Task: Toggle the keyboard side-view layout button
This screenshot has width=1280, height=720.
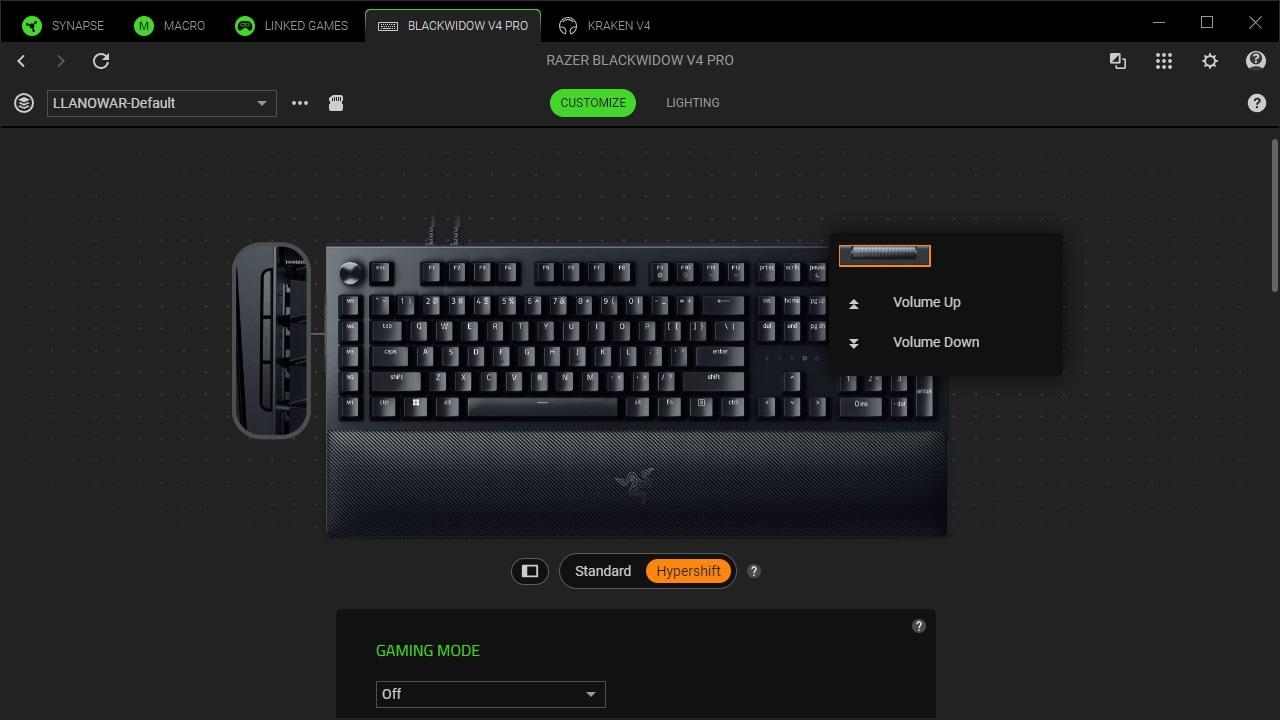Action: (x=530, y=571)
